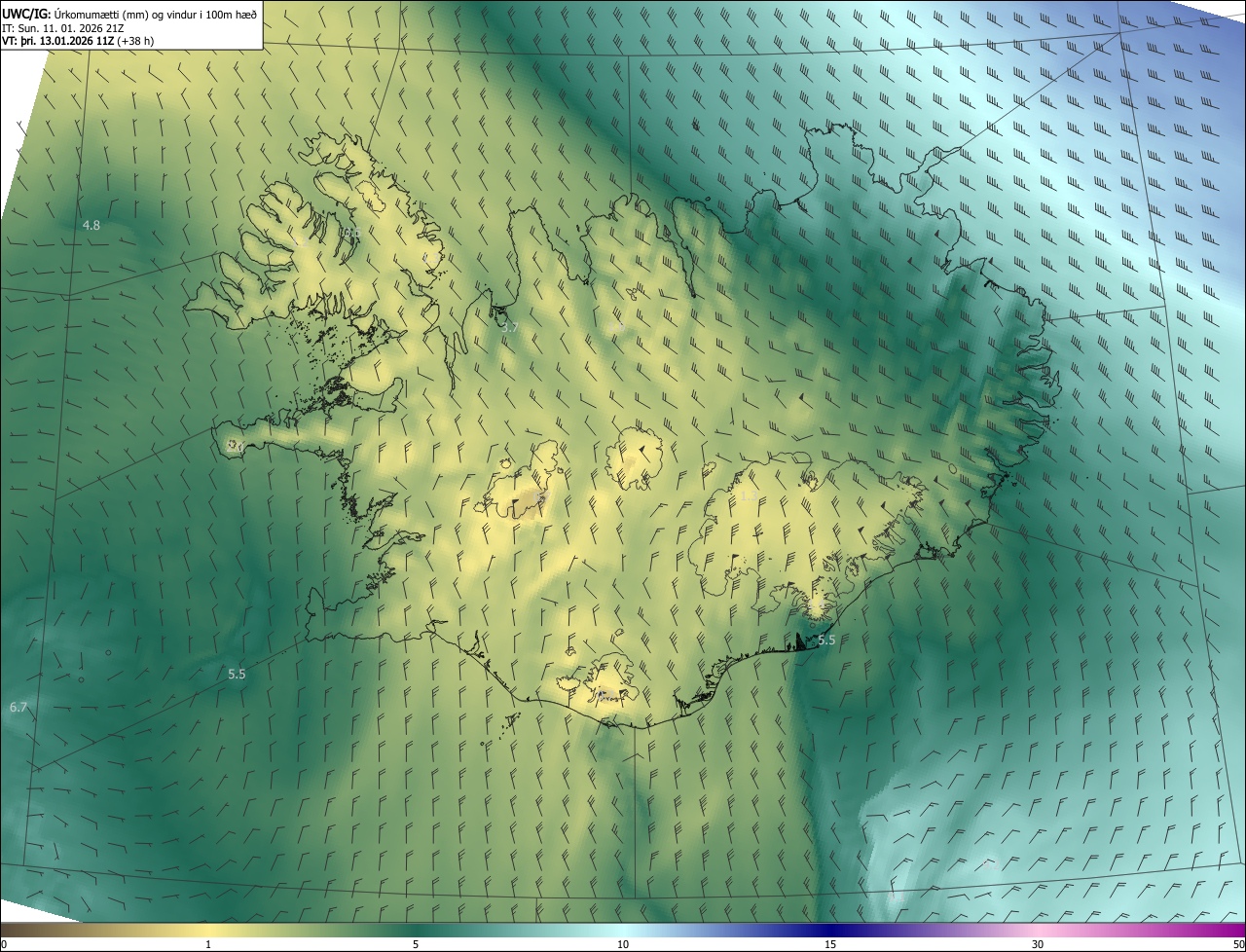
Task: Click the '30' tick on the colour scale
Action: point(1038,945)
